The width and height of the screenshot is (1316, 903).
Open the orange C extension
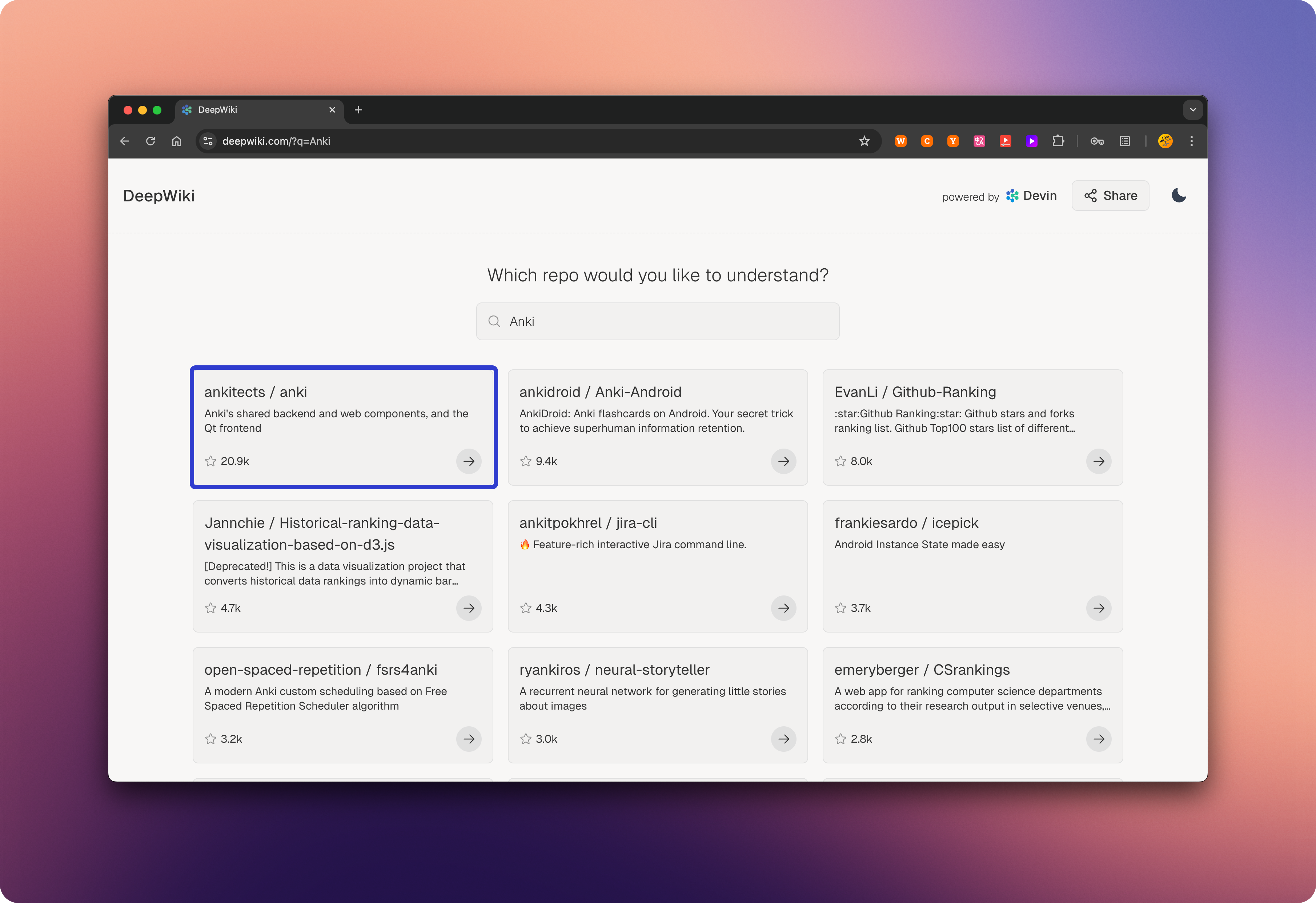pos(927,141)
